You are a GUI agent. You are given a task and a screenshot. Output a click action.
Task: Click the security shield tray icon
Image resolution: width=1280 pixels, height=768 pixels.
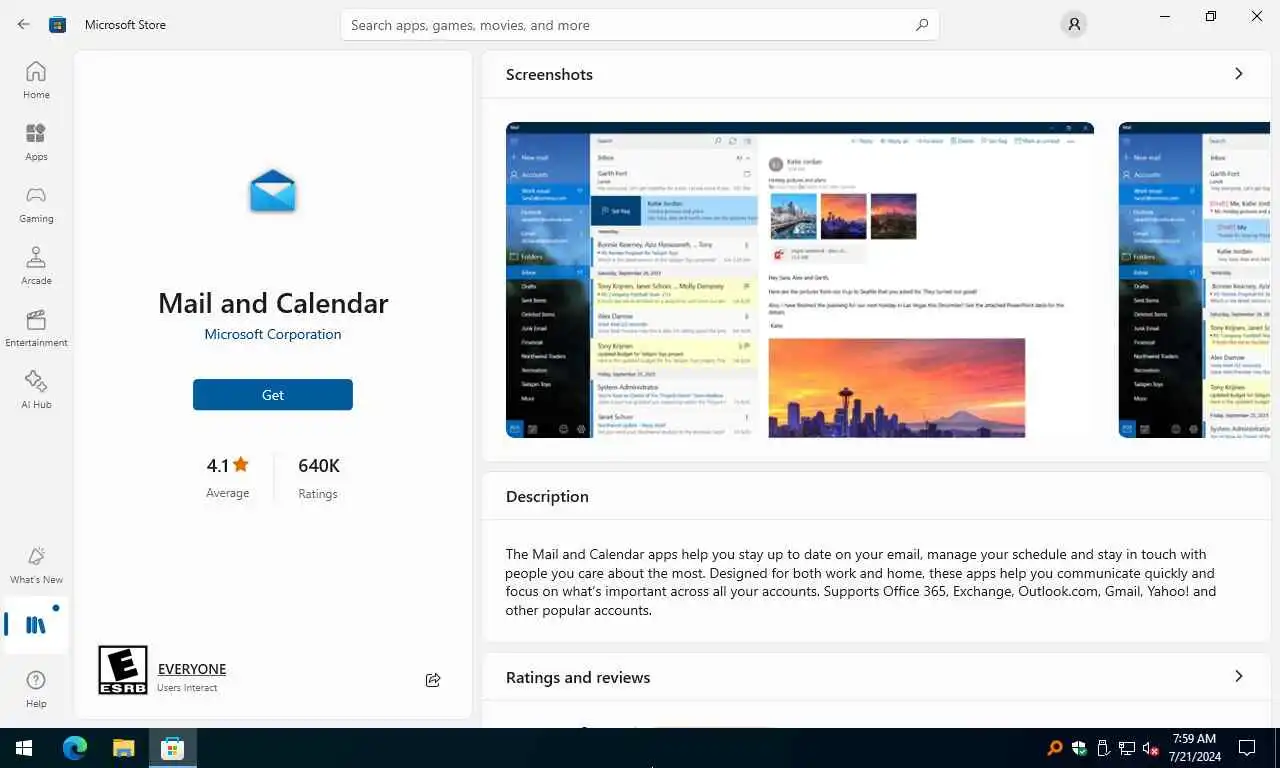(x=1079, y=748)
